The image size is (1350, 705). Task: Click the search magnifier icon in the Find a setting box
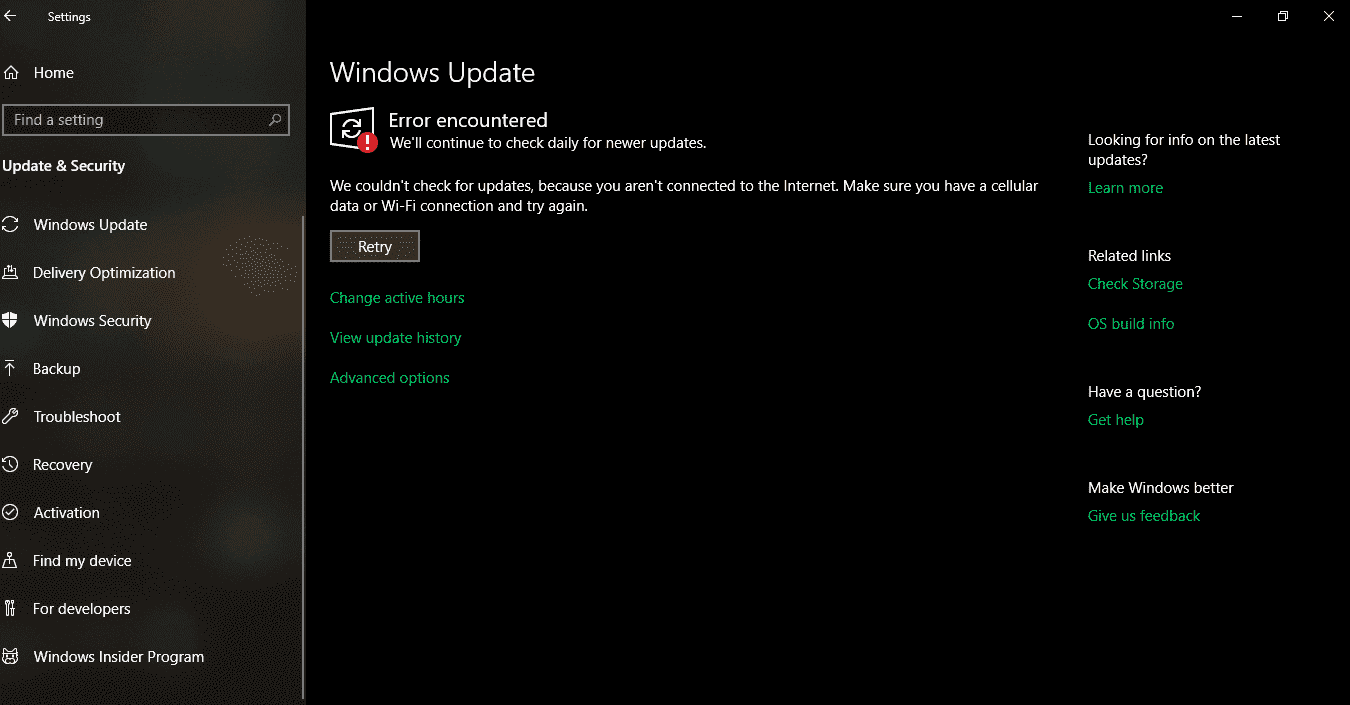point(275,120)
